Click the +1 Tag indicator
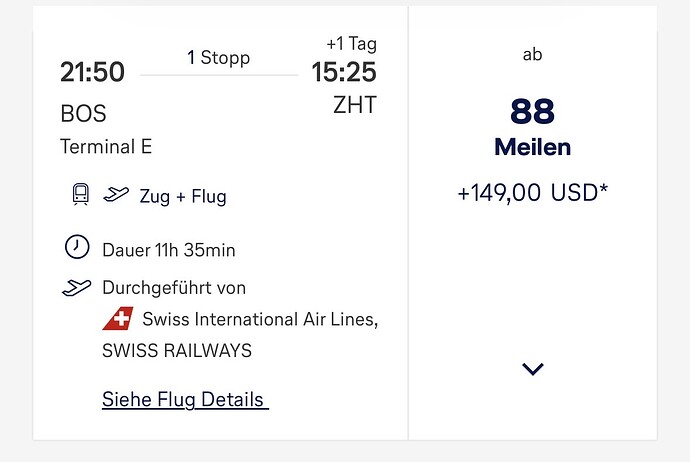 click(x=351, y=44)
